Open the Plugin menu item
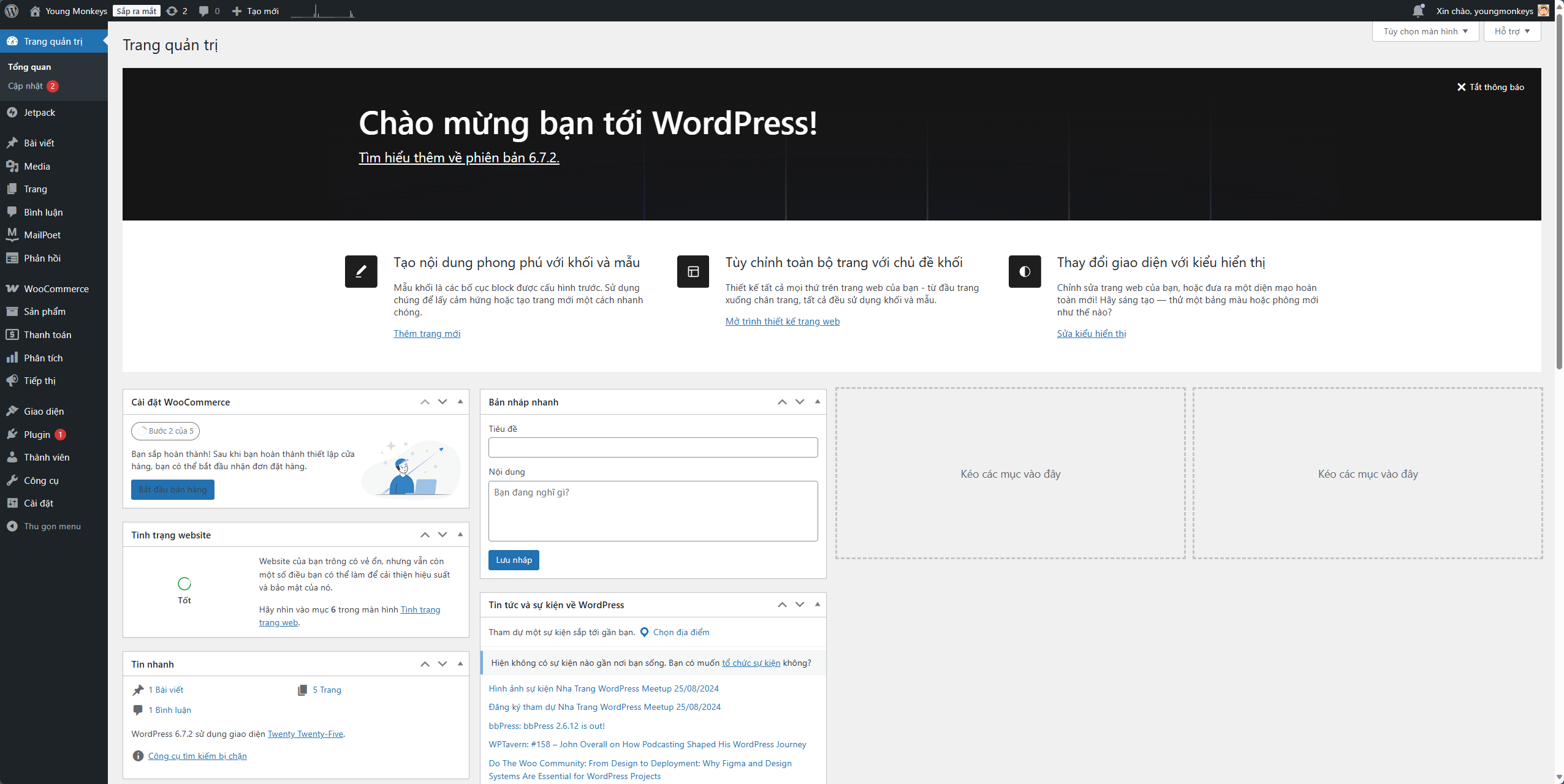The image size is (1564, 784). [37, 434]
